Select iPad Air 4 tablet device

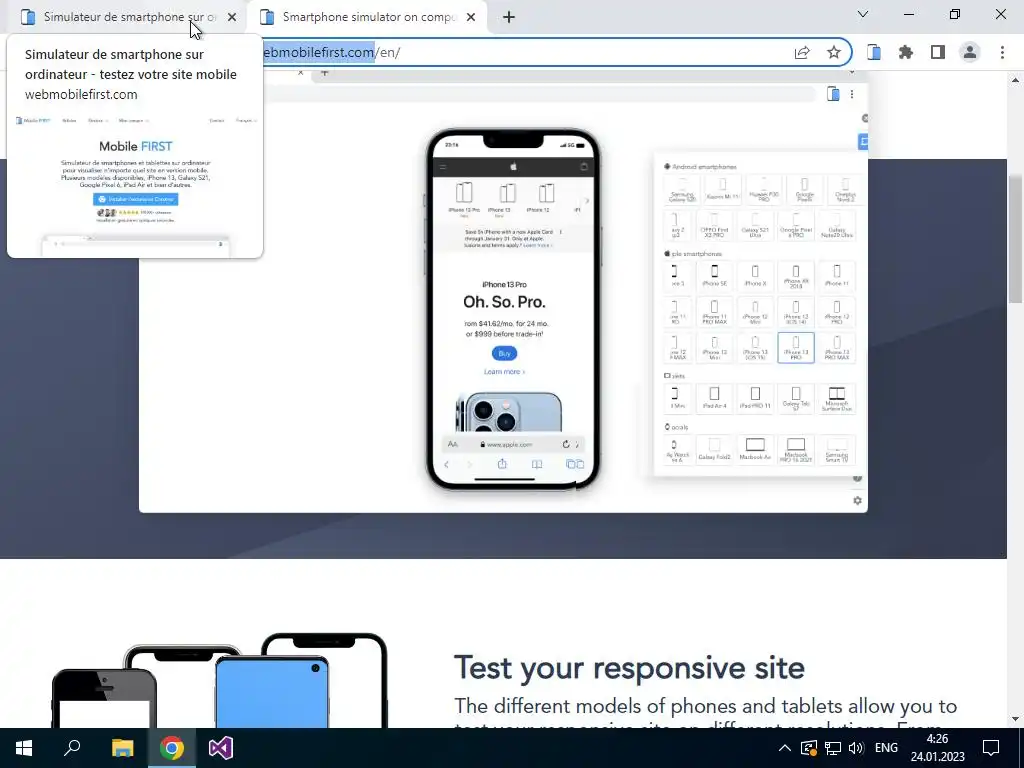(714, 398)
